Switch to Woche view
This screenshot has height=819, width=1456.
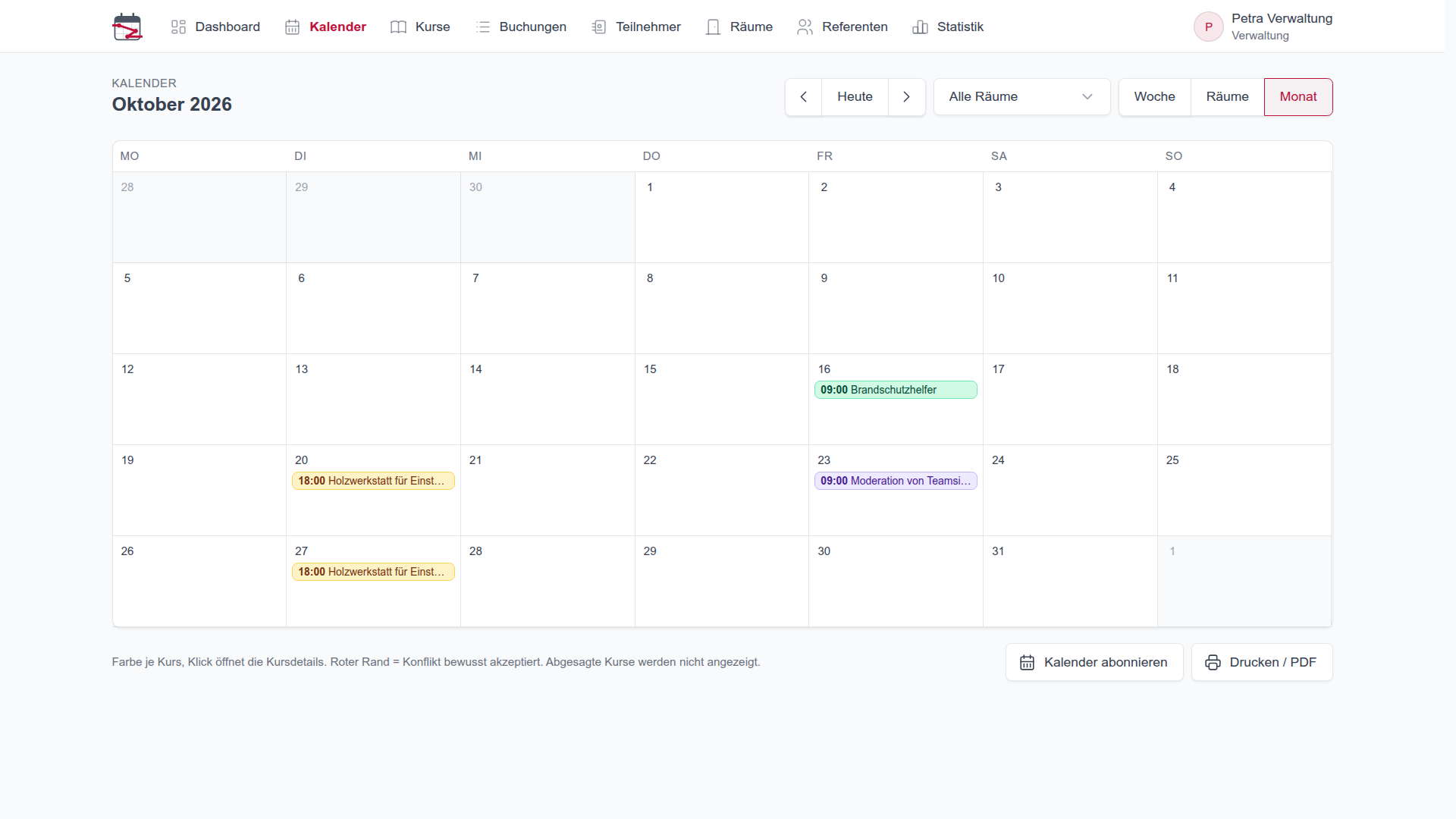pyautogui.click(x=1154, y=97)
